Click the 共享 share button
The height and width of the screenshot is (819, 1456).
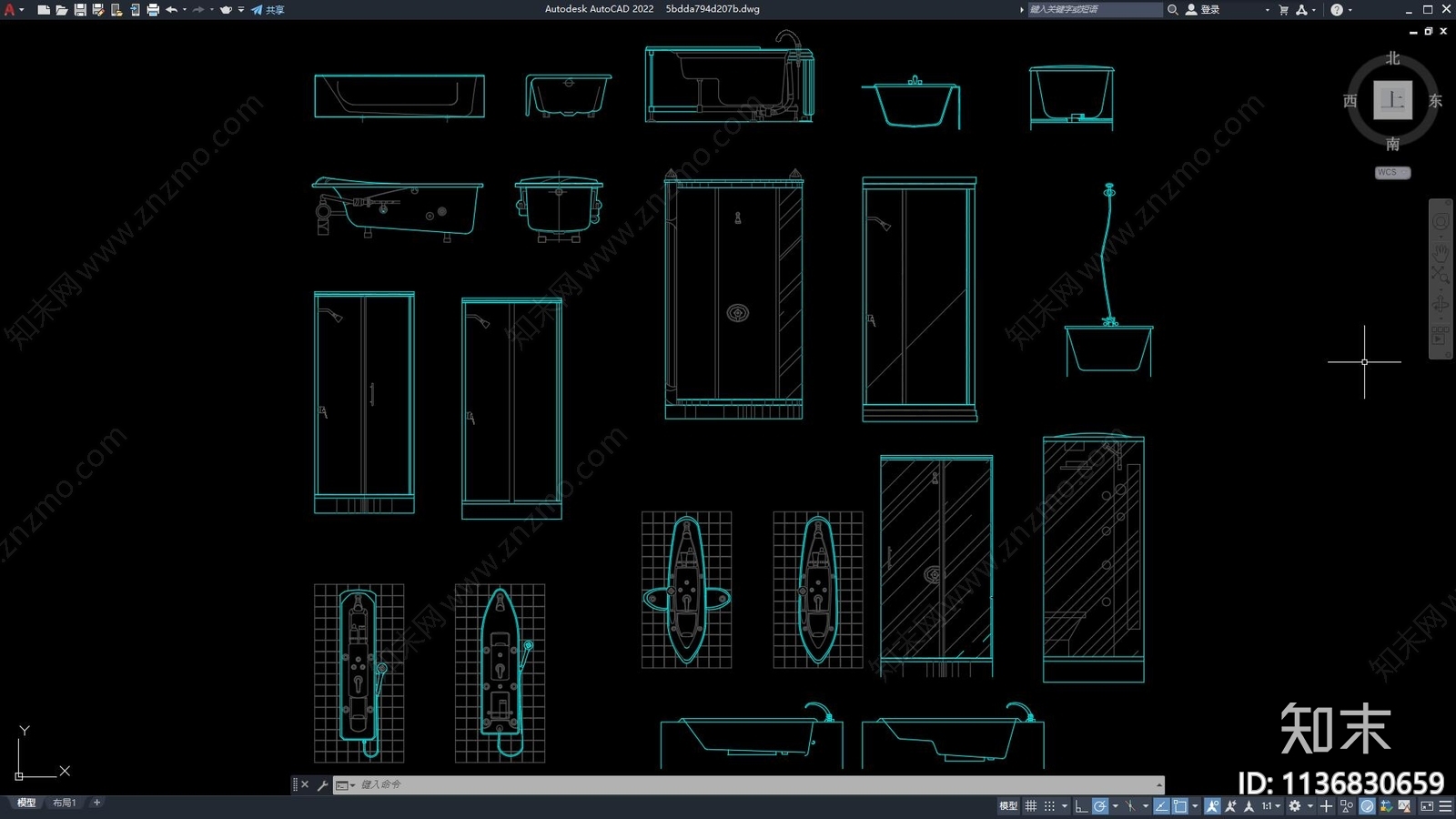(x=268, y=10)
